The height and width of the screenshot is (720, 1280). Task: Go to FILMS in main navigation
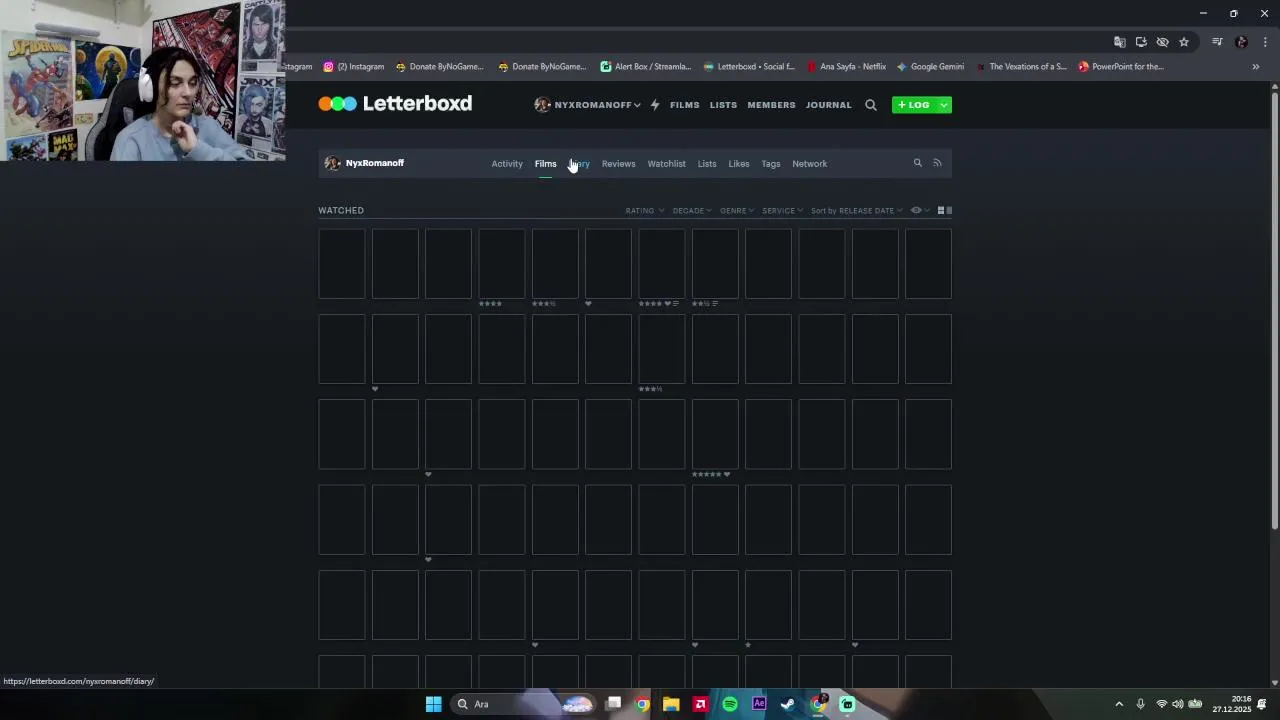[x=685, y=105]
